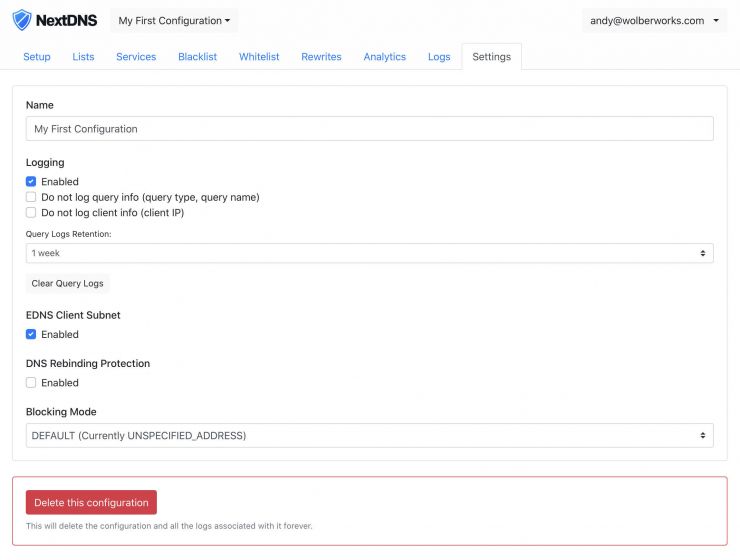This screenshot has width=740, height=560.
Task: Click the NextDNS shield logo icon
Action: point(22,20)
